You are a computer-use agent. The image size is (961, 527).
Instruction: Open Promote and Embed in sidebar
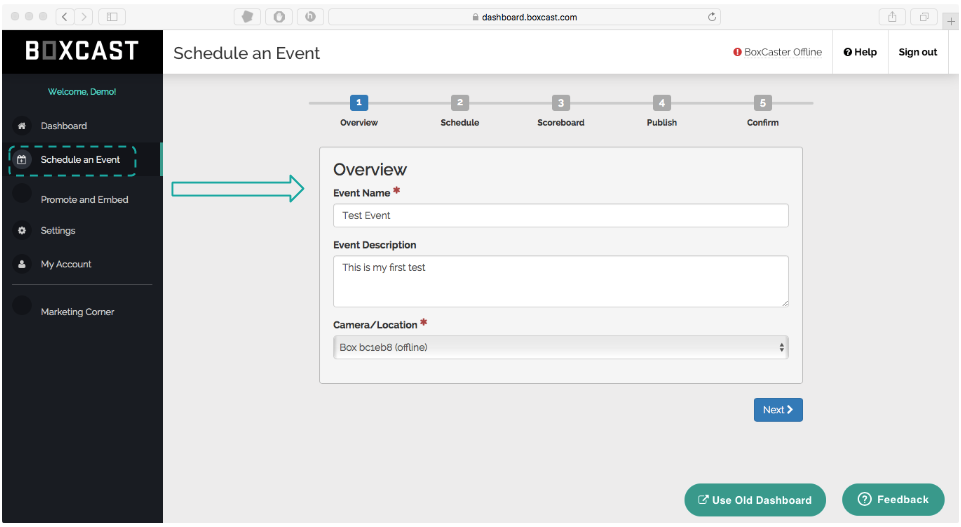tap(84, 200)
